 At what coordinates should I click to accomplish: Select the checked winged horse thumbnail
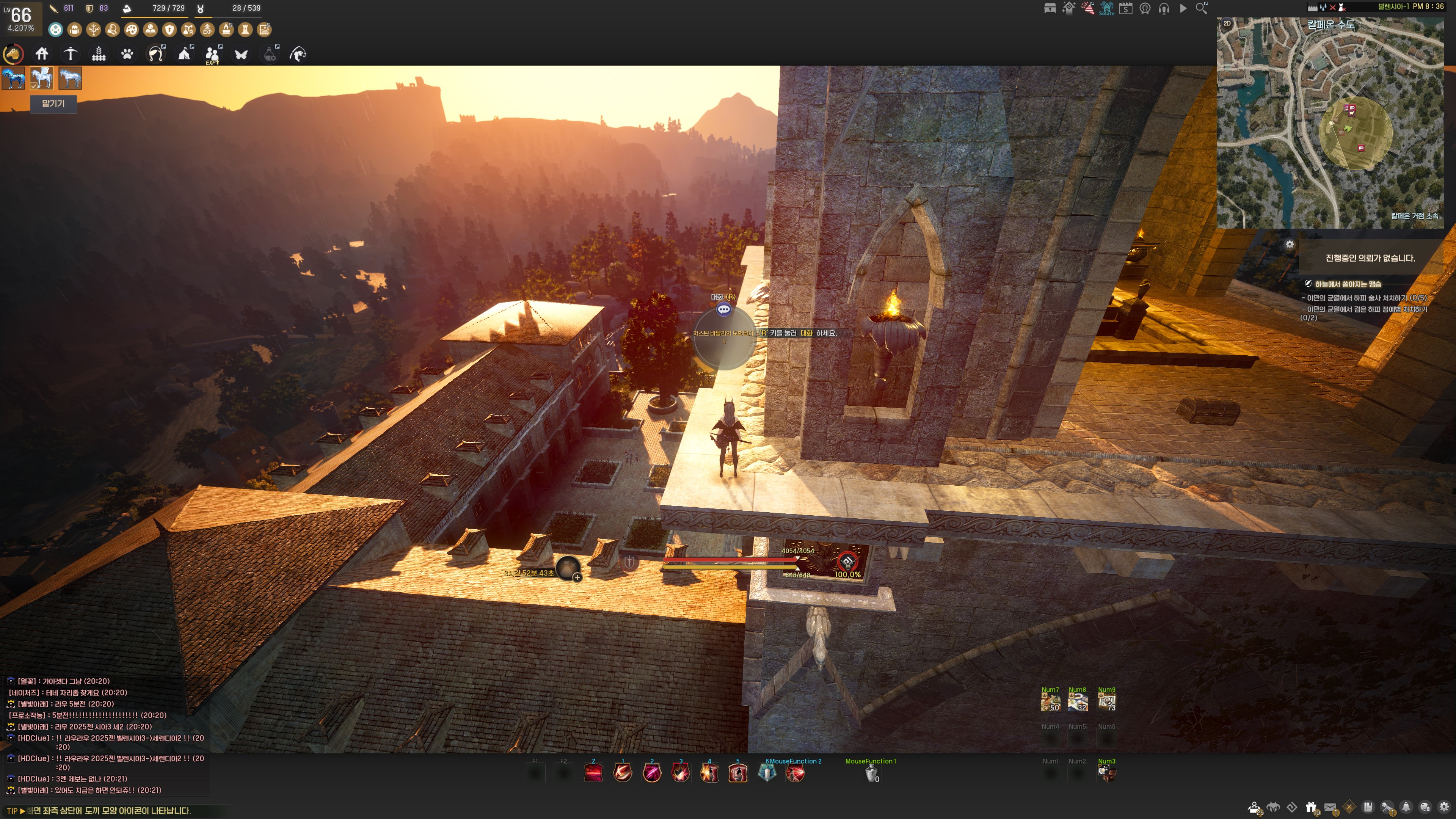[x=42, y=78]
